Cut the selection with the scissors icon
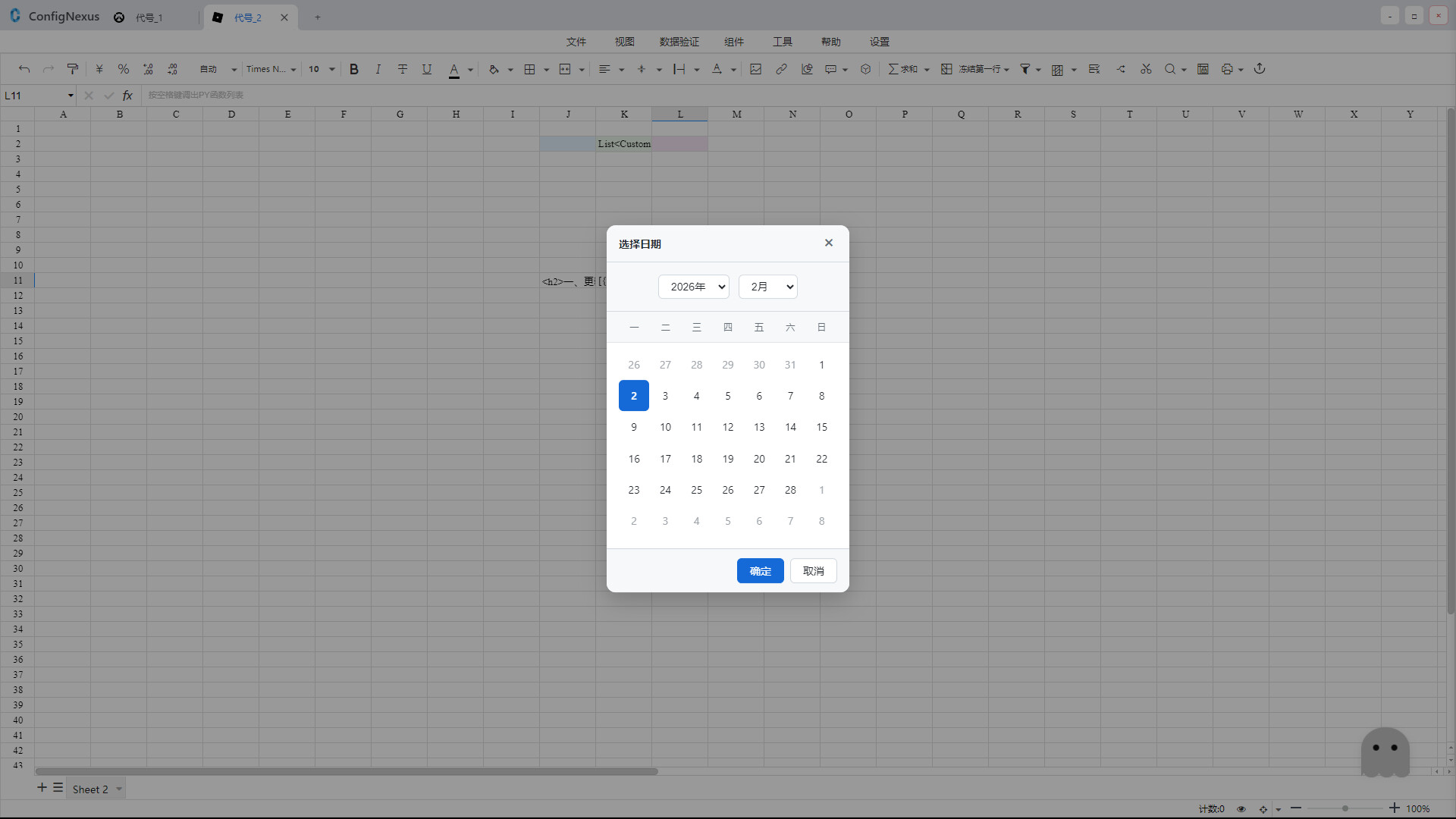The width and height of the screenshot is (1456, 819). [1146, 69]
